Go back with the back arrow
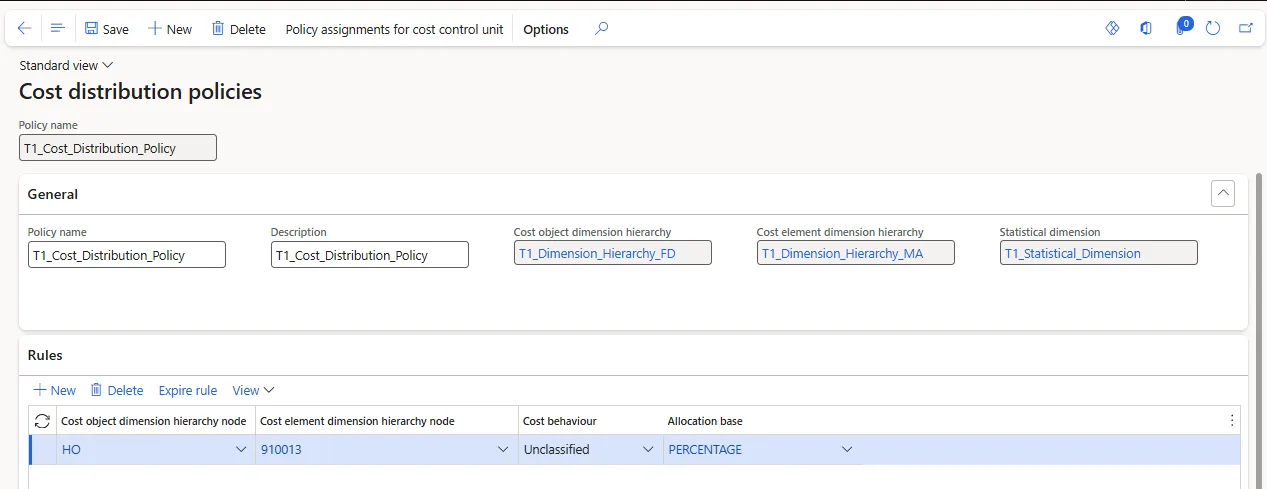Image resolution: width=1267 pixels, height=489 pixels. coord(24,29)
